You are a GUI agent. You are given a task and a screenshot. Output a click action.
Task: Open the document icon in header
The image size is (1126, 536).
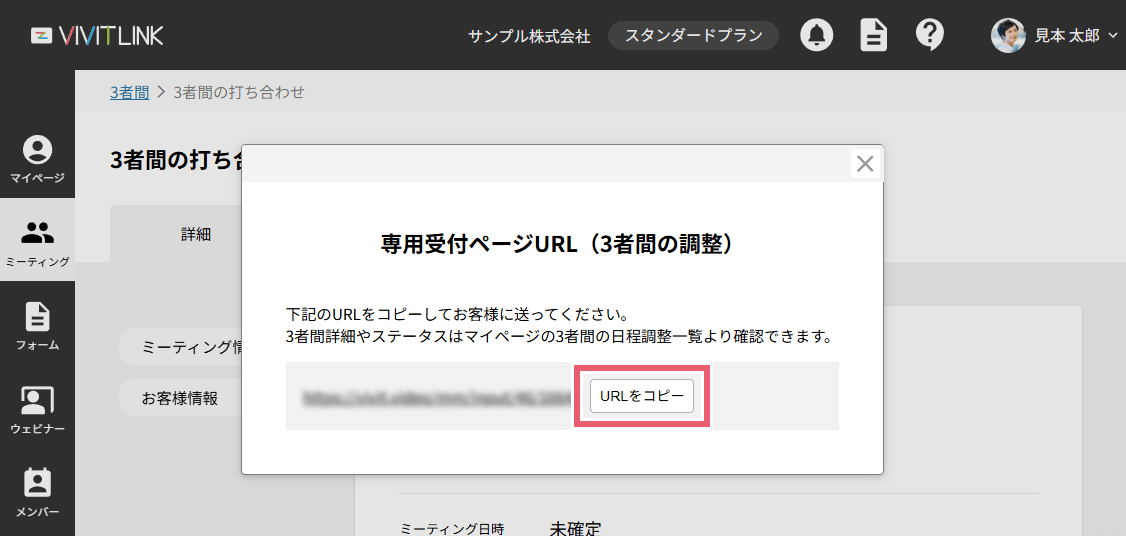874,35
